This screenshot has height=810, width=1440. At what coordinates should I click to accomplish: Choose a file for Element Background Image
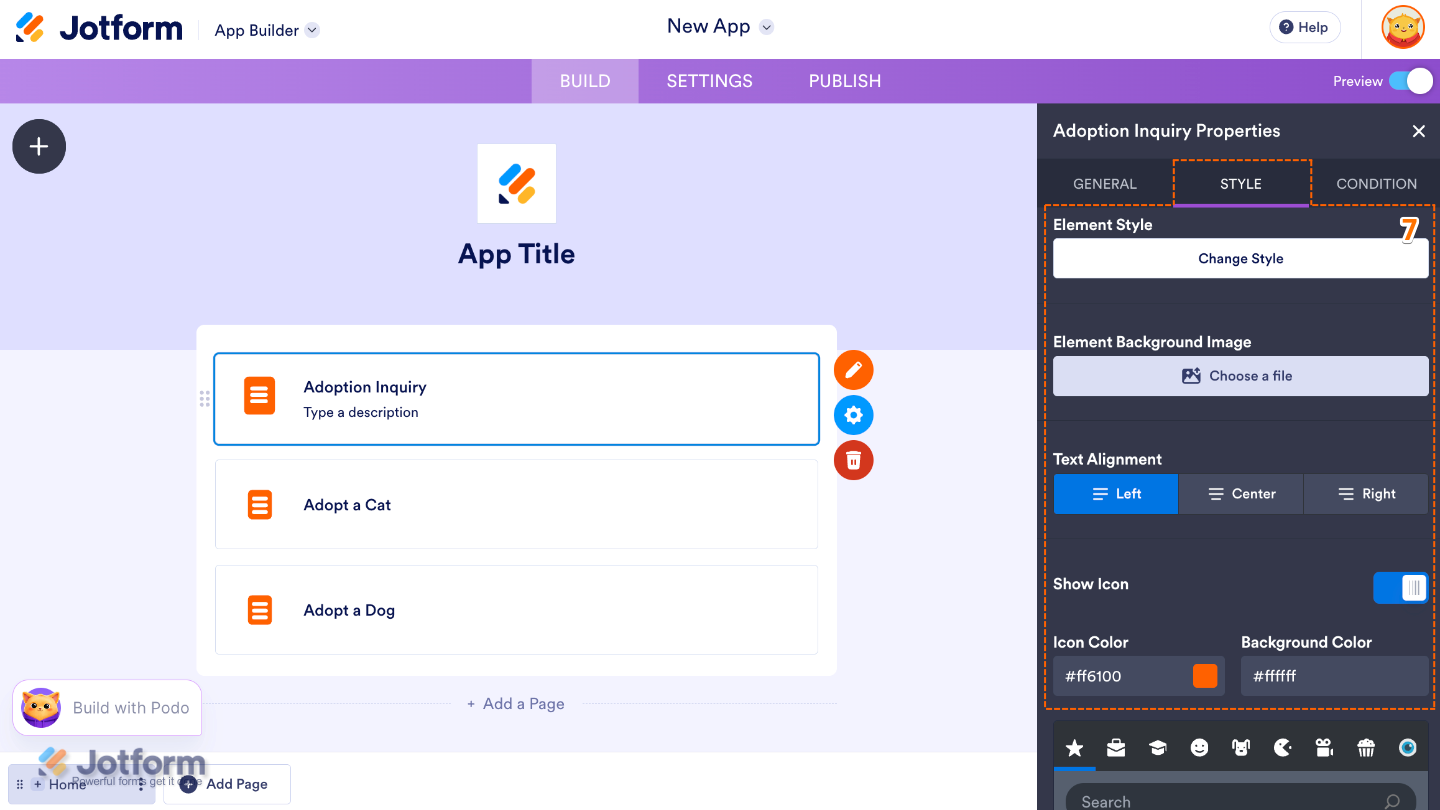coord(1240,376)
